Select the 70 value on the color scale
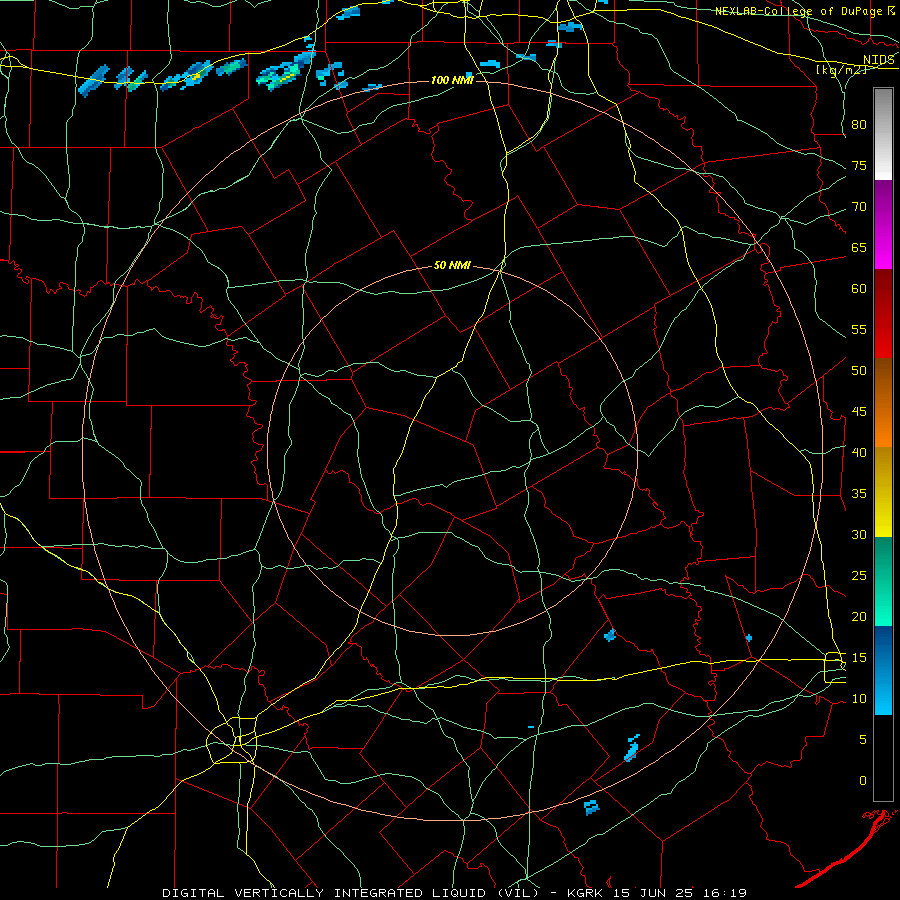The width and height of the screenshot is (900, 900). click(859, 207)
